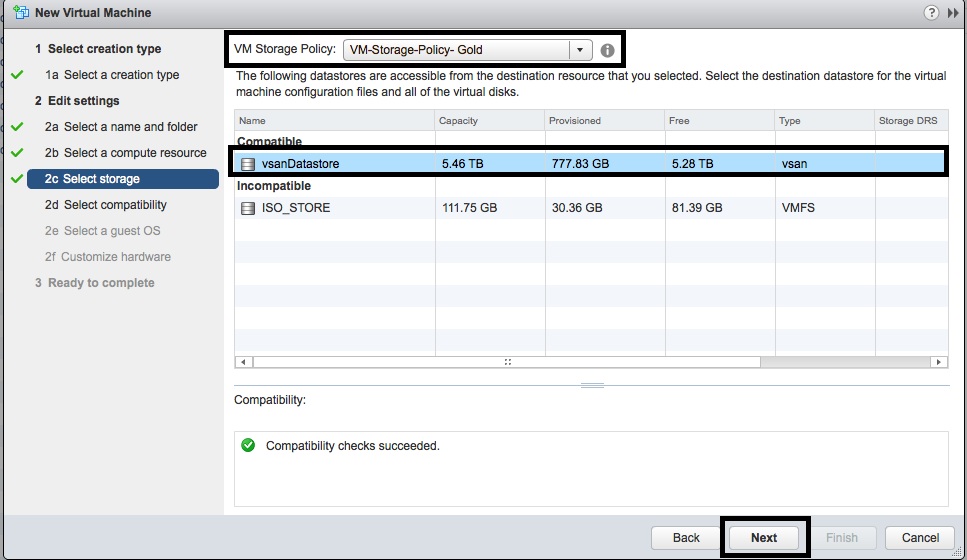Click the help question mark icon
Screen dimensions: 967x560
[932, 13]
